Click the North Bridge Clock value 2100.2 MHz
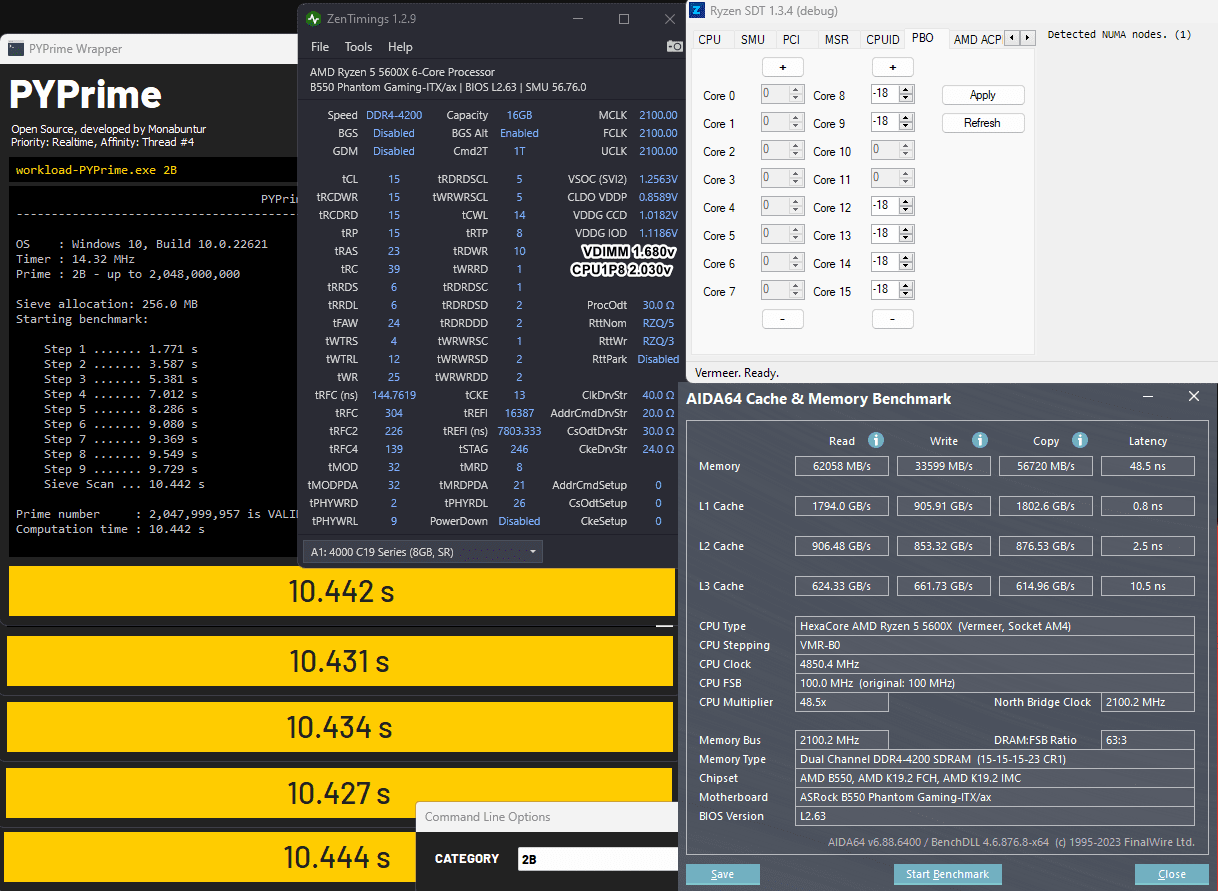 pyautogui.click(x=1147, y=702)
